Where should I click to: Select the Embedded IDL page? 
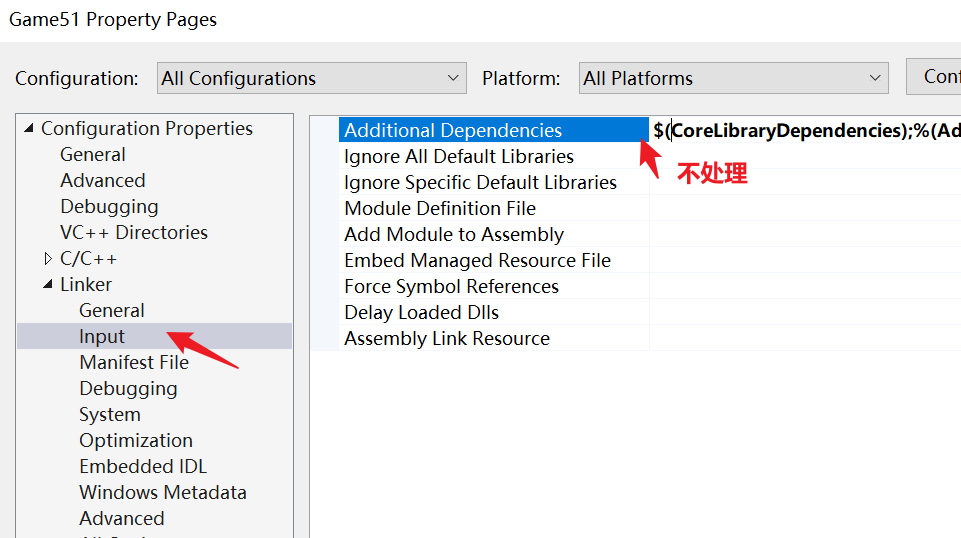tap(143, 466)
